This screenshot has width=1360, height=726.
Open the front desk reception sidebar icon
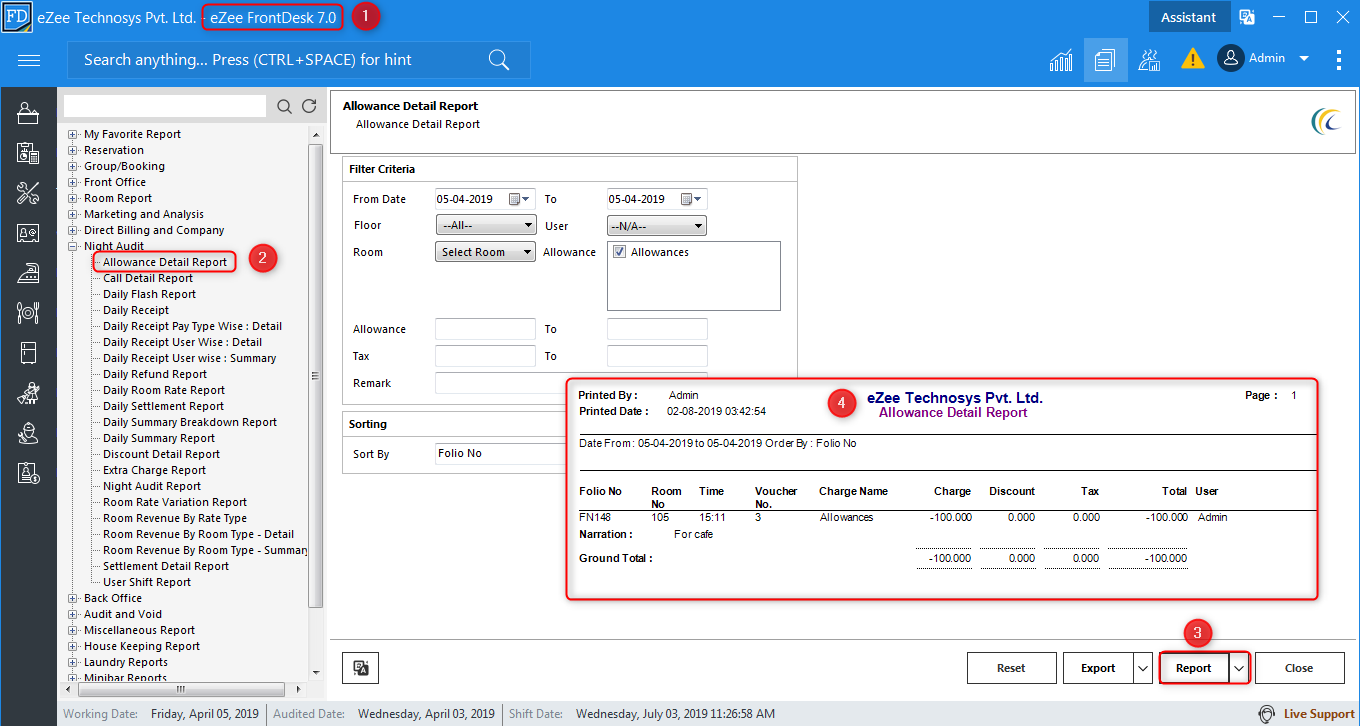click(28, 113)
